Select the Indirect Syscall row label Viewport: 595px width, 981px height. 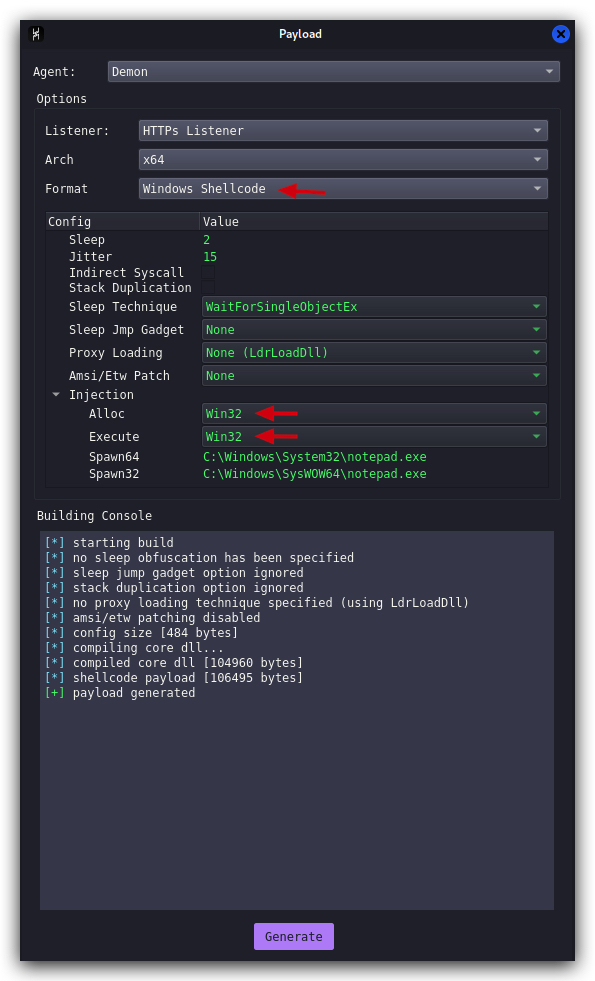[126, 273]
